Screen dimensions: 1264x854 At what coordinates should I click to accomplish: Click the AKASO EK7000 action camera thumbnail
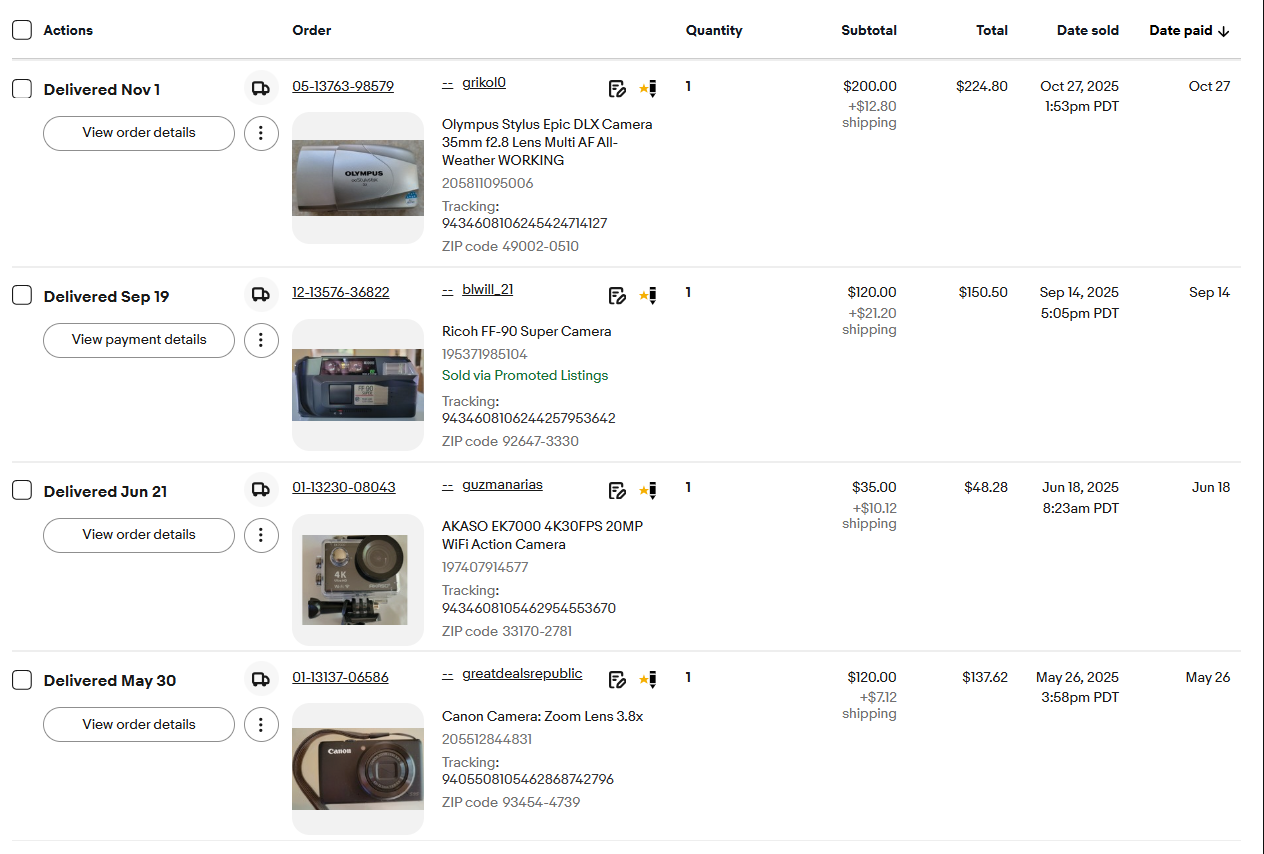pos(358,580)
